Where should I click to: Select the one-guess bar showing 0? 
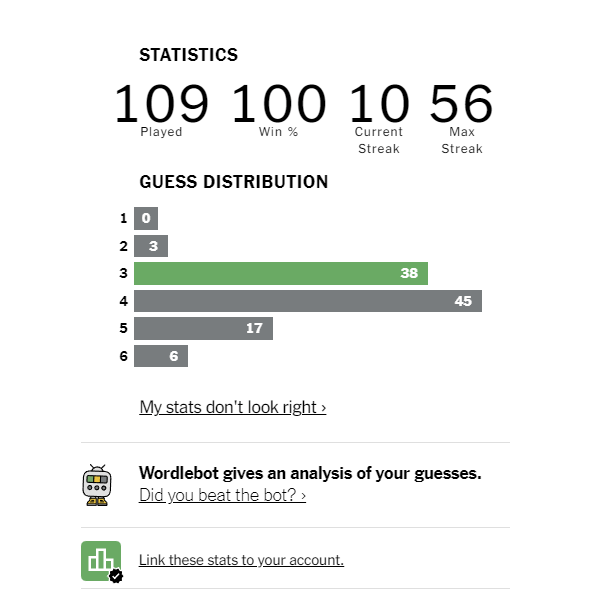click(x=146, y=218)
